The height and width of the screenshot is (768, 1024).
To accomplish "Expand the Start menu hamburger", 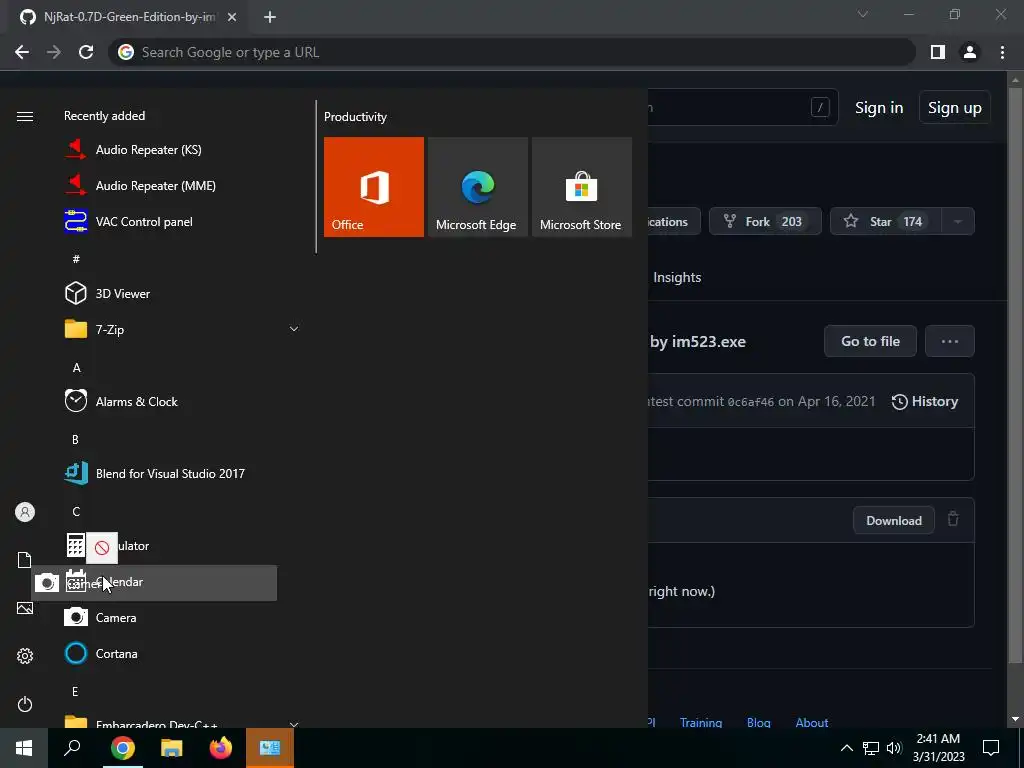I will [x=25, y=116].
